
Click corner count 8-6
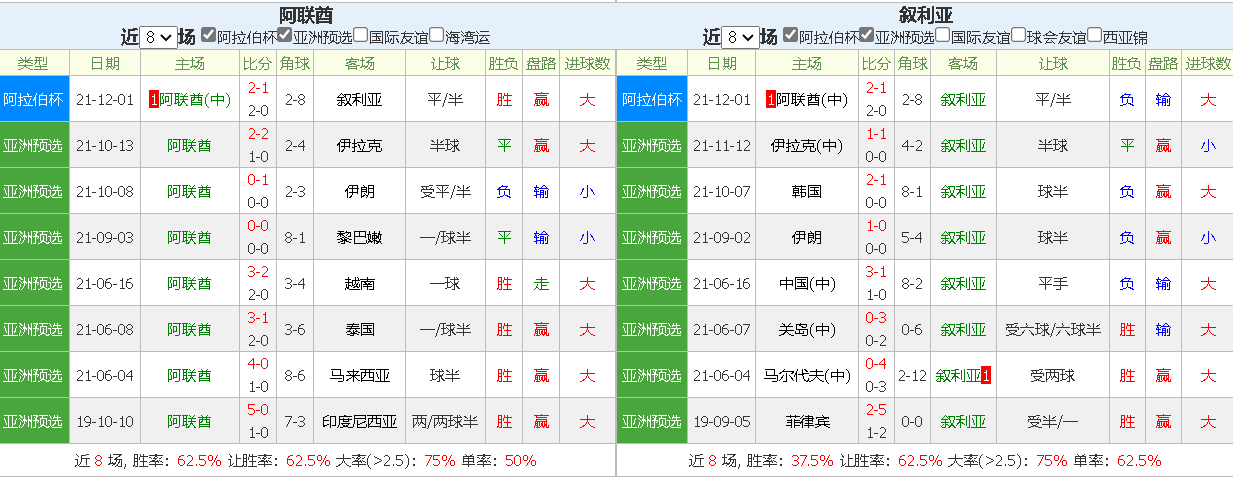coord(295,376)
